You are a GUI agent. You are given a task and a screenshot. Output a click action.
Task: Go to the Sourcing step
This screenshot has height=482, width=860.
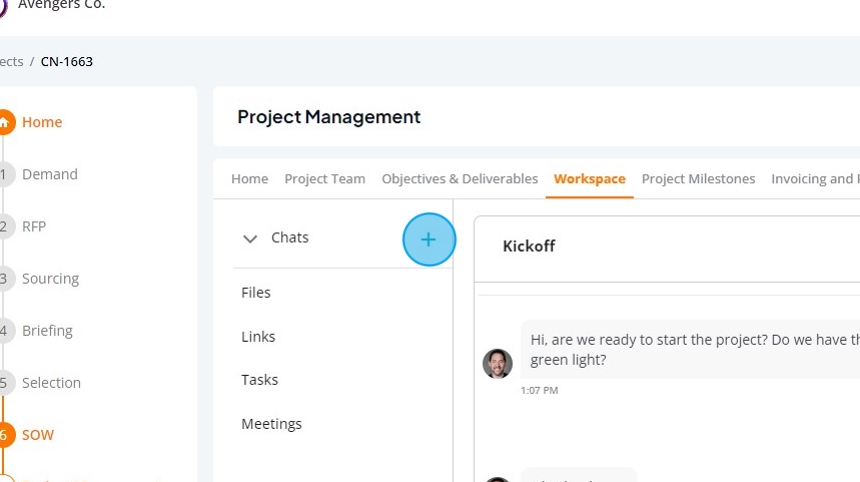50,279
